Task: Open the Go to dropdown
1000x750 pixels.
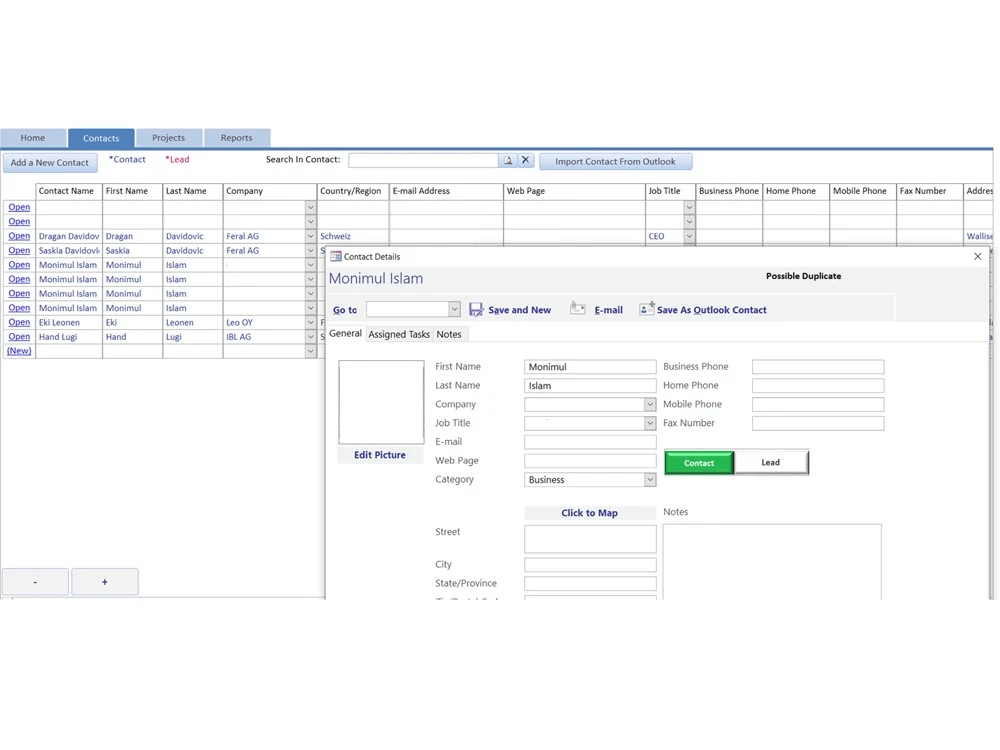Action: pos(453,309)
